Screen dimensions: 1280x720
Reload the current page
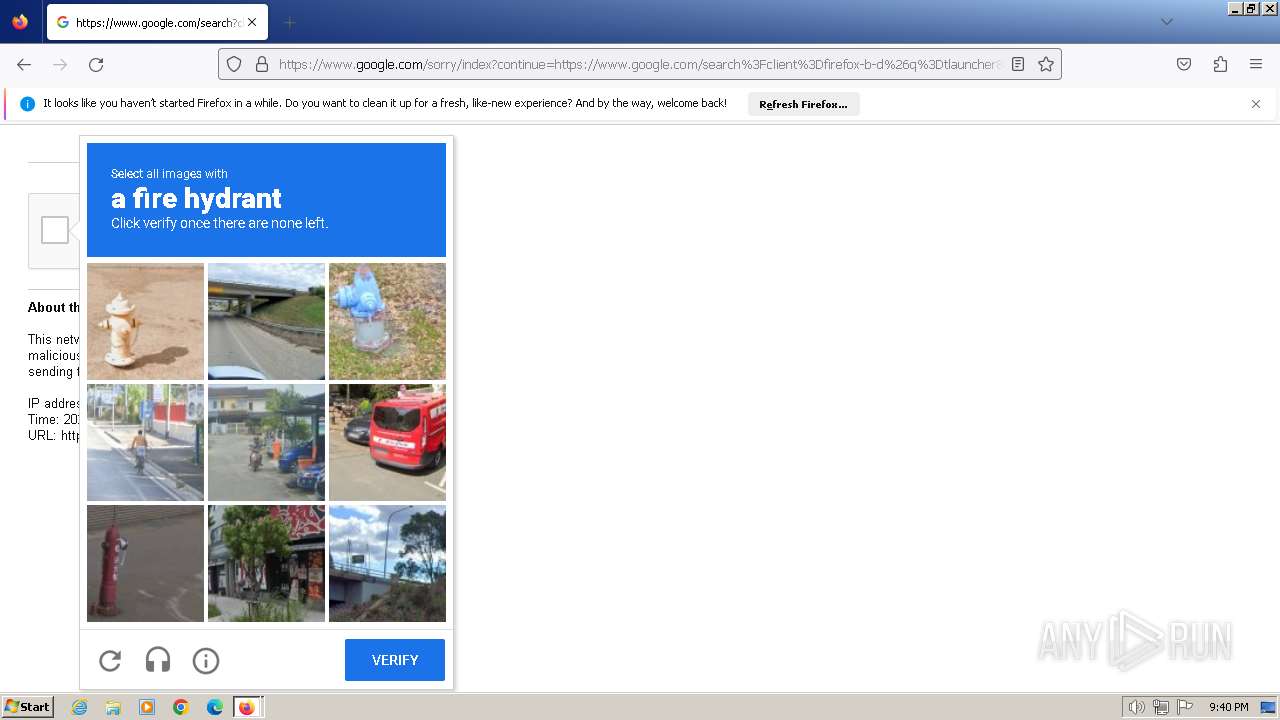pyautogui.click(x=96, y=64)
